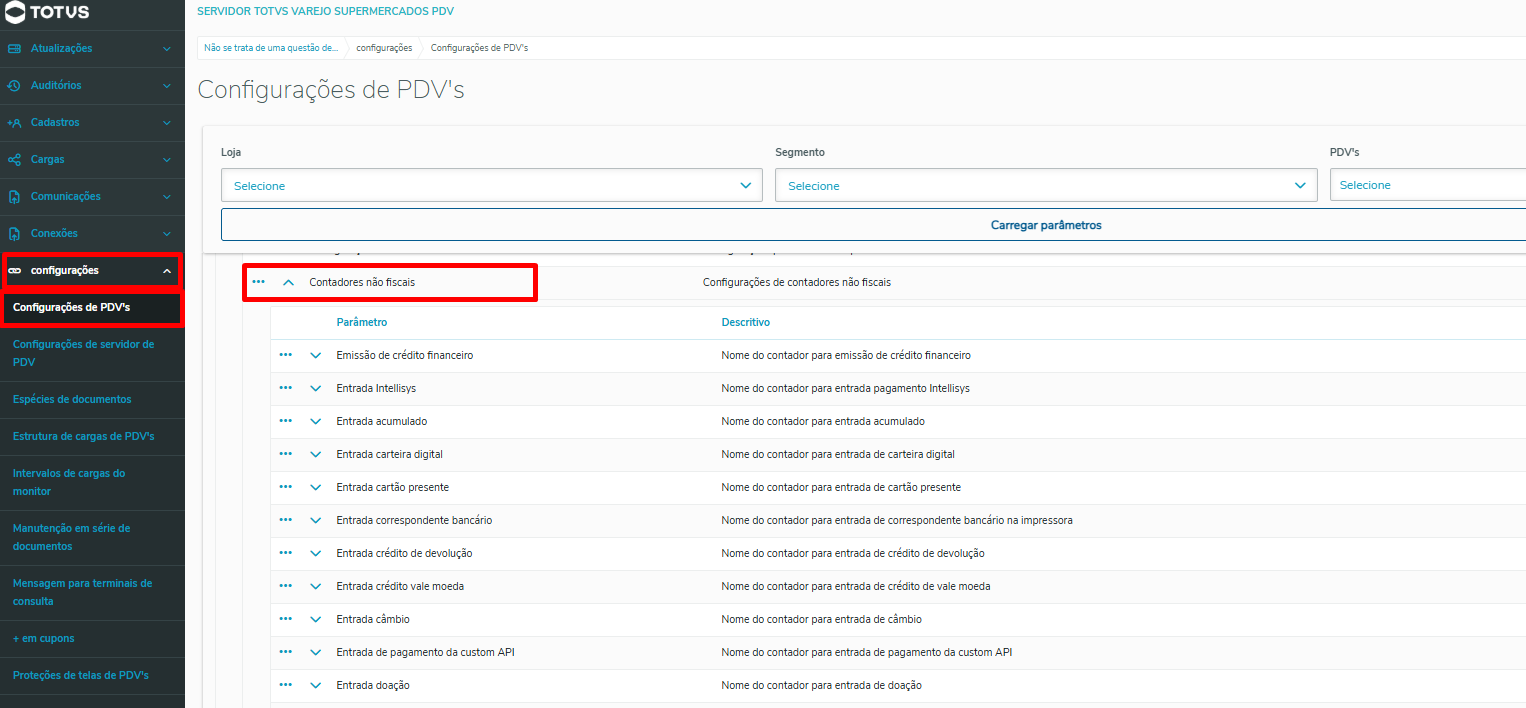
Task: Click the Cadastros sidebar icon
Action: 14,122
